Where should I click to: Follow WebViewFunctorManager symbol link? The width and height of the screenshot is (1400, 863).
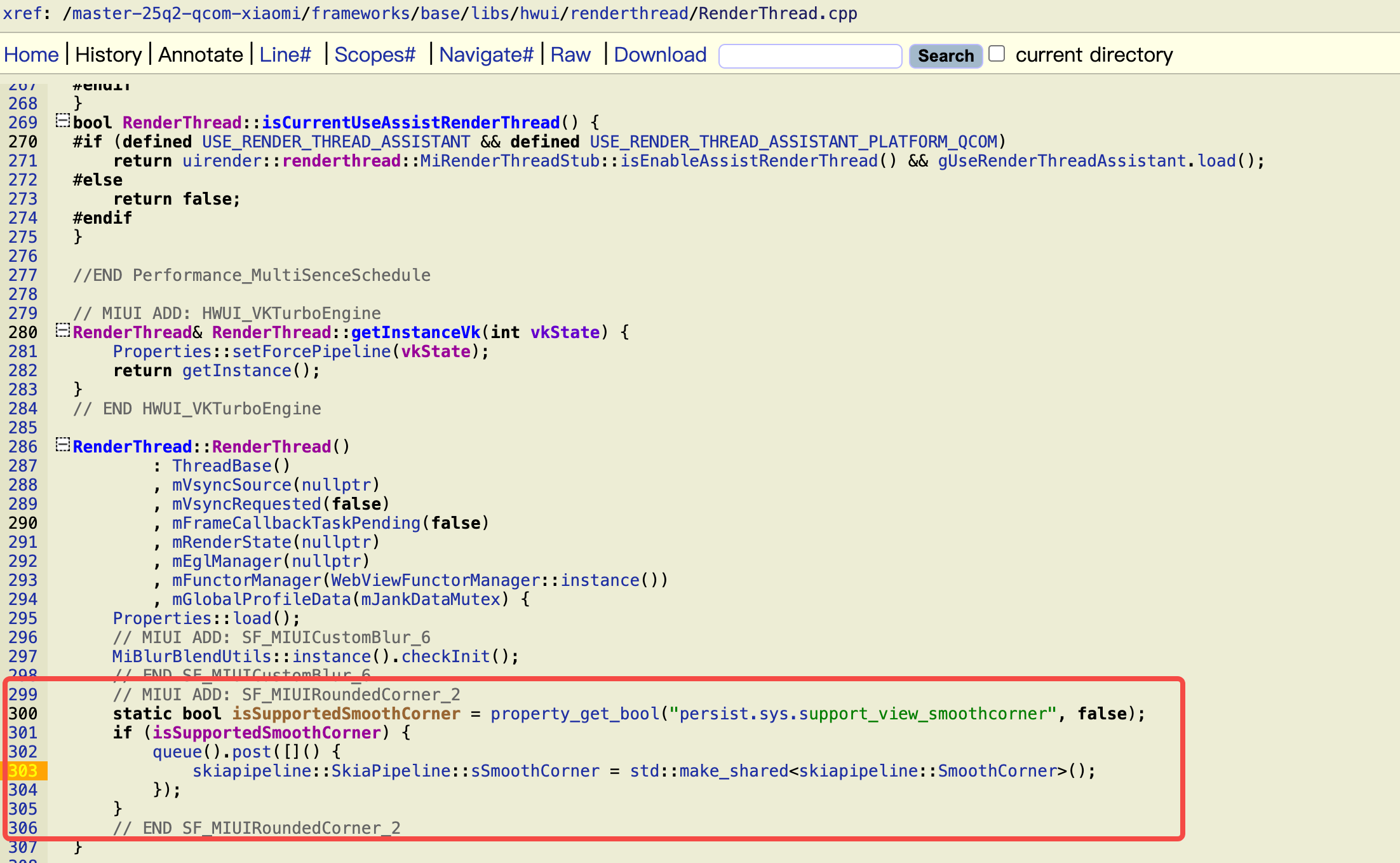click(436, 580)
